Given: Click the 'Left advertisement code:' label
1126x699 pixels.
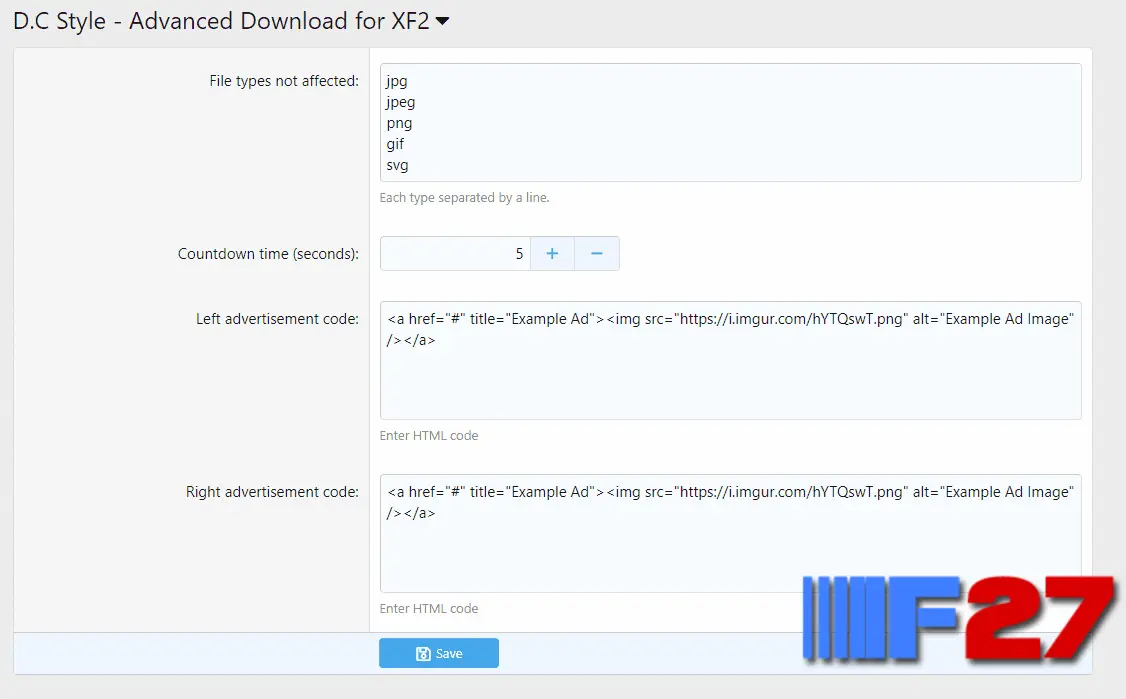Looking at the screenshot, I should [x=277, y=319].
